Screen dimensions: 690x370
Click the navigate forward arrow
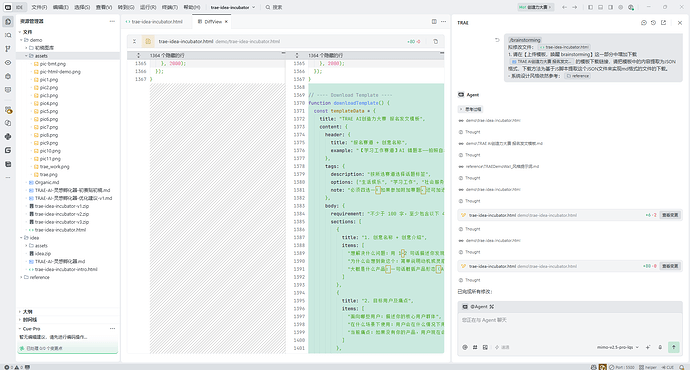575,7
